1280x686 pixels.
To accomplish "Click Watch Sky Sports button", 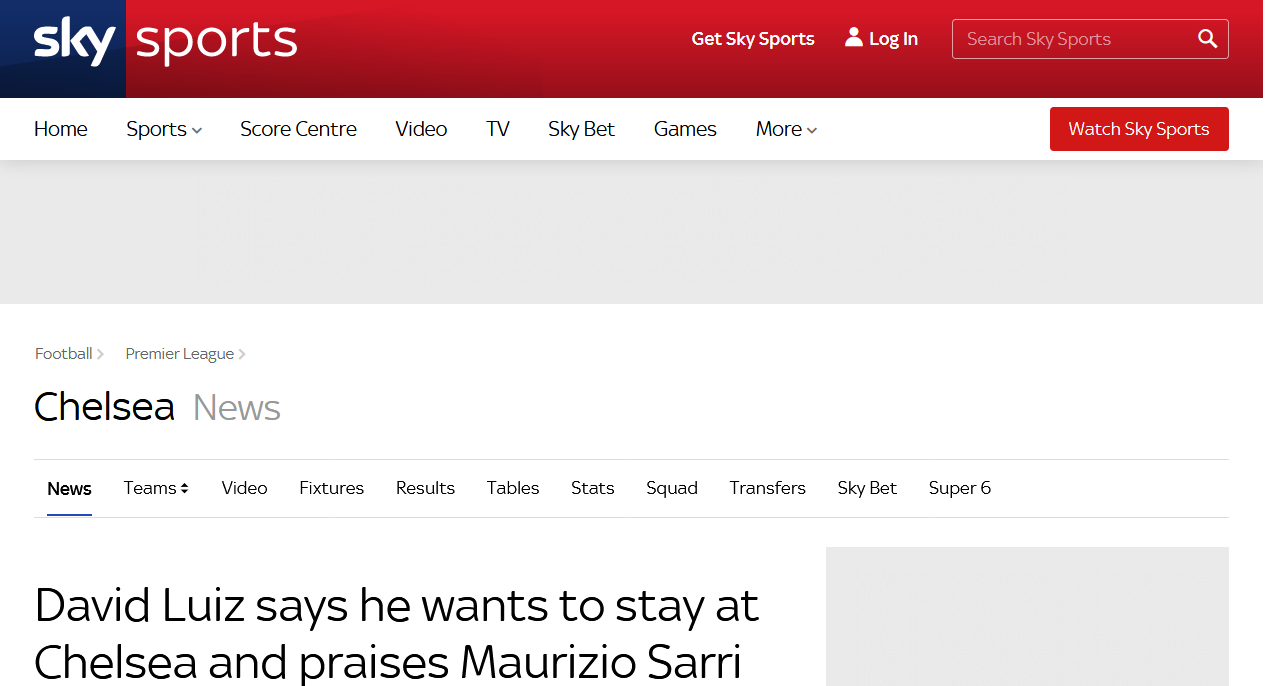I will (x=1139, y=129).
